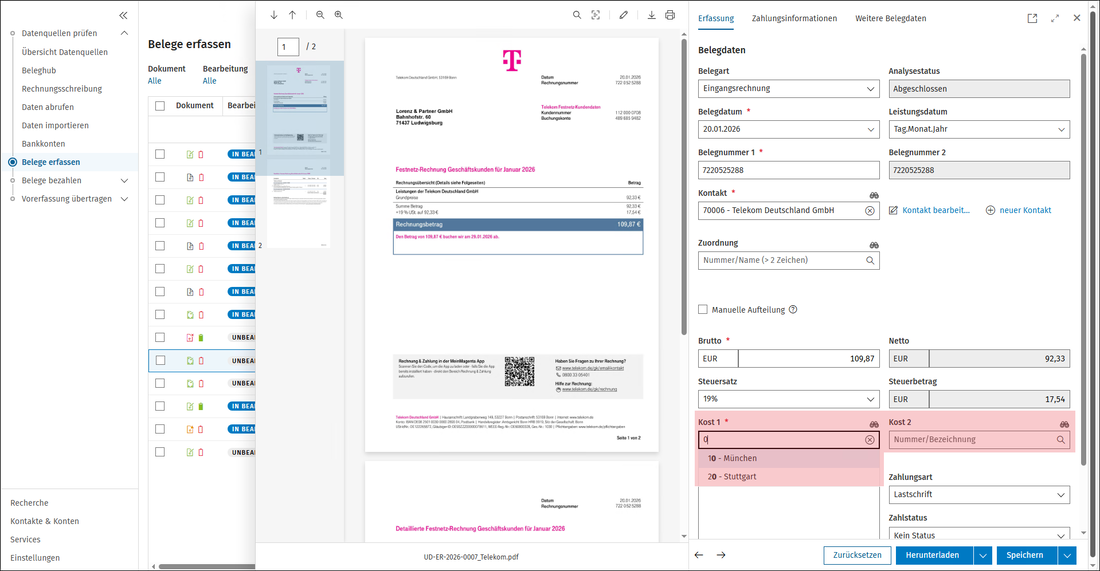Screen dimensions: 1100x571
Task: Go to next page arrow in viewer
Action: (274, 15)
